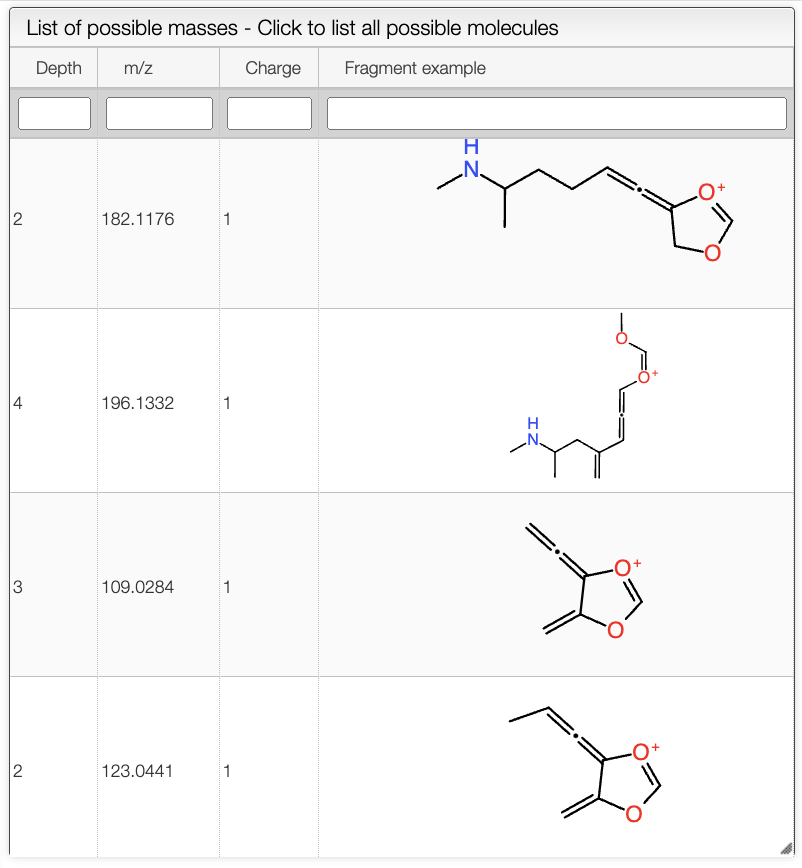Click the Depth filter input field
The image size is (802, 868).
coord(54,113)
